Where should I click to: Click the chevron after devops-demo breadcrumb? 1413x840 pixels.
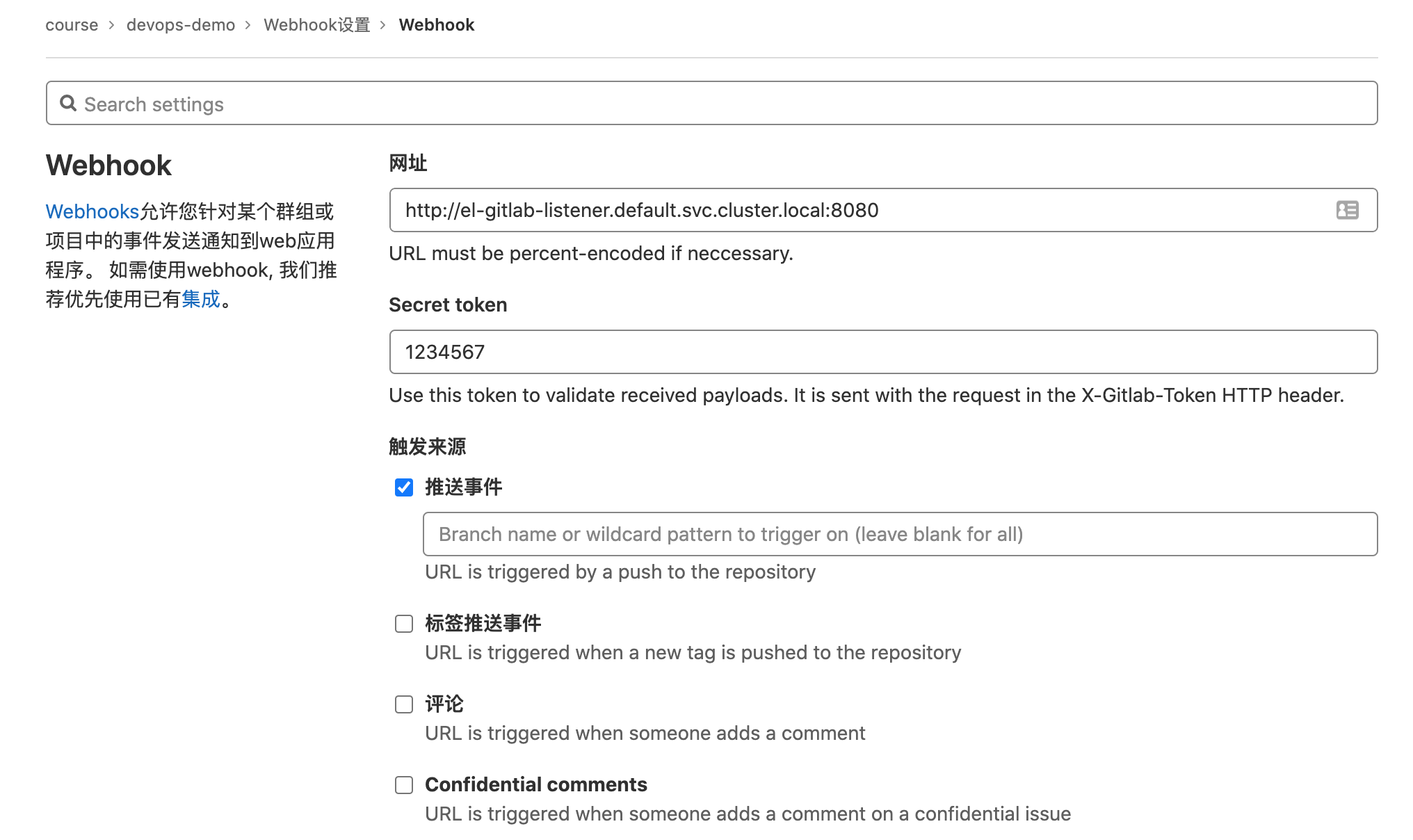248,25
